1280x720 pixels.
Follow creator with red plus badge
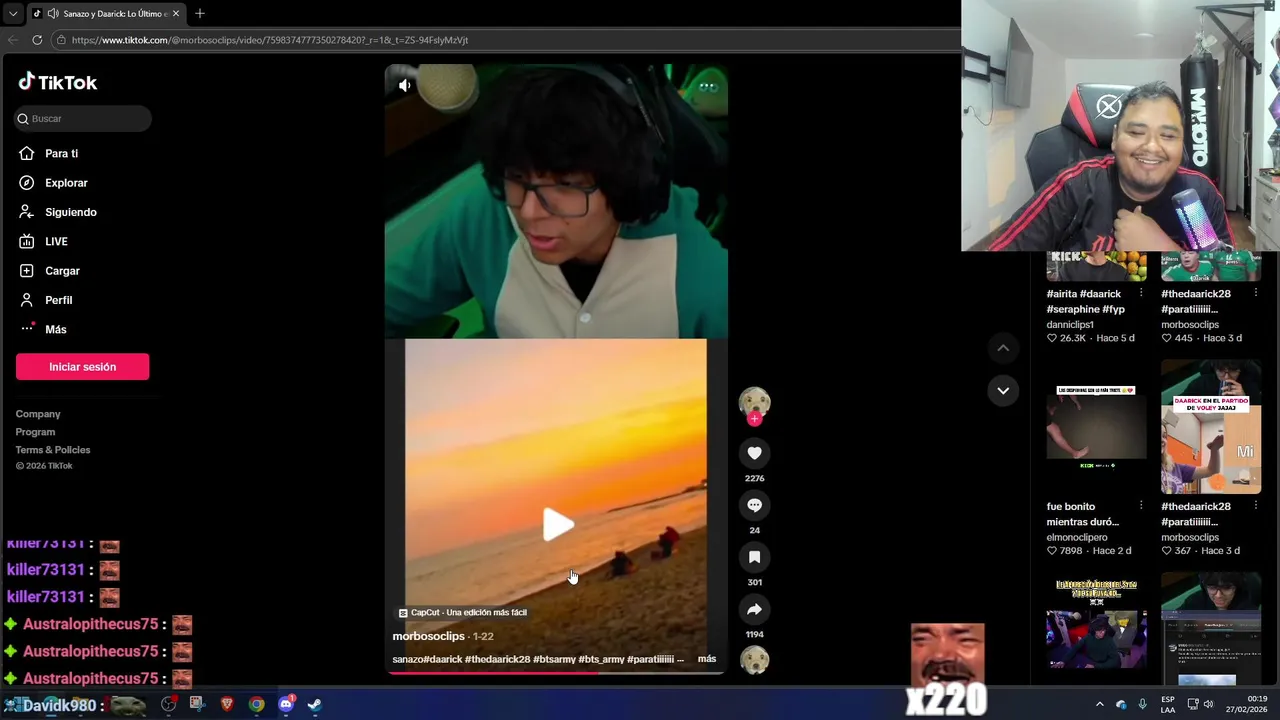[x=754, y=419]
